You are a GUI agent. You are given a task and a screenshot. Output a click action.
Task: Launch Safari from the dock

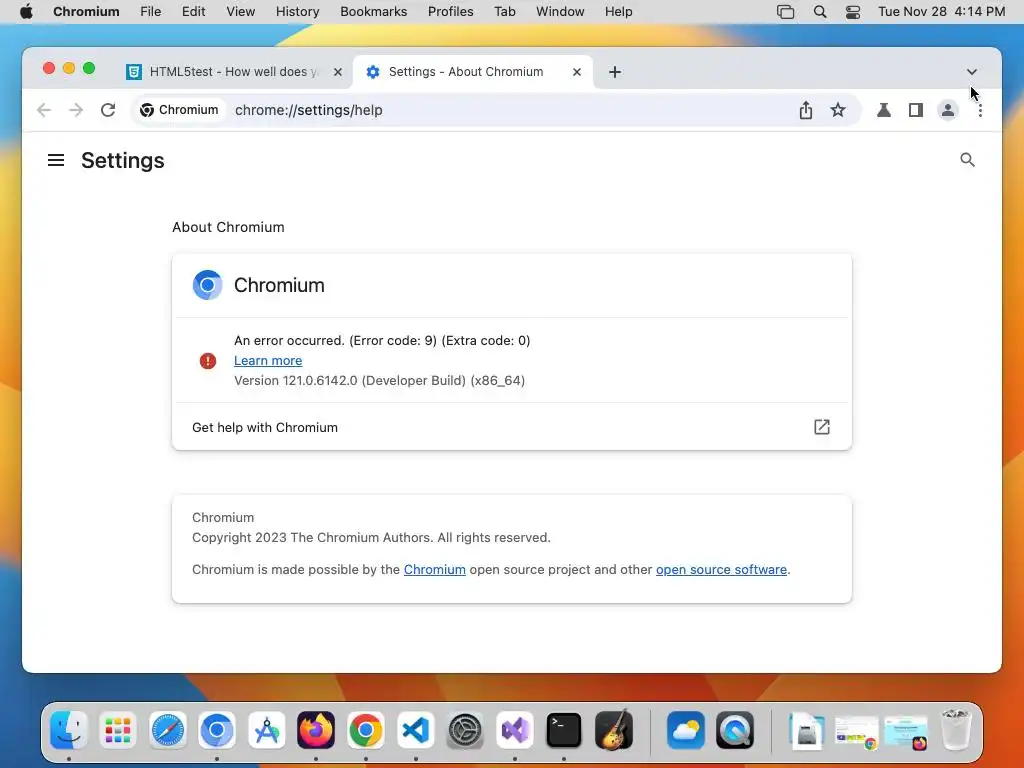(x=168, y=729)
